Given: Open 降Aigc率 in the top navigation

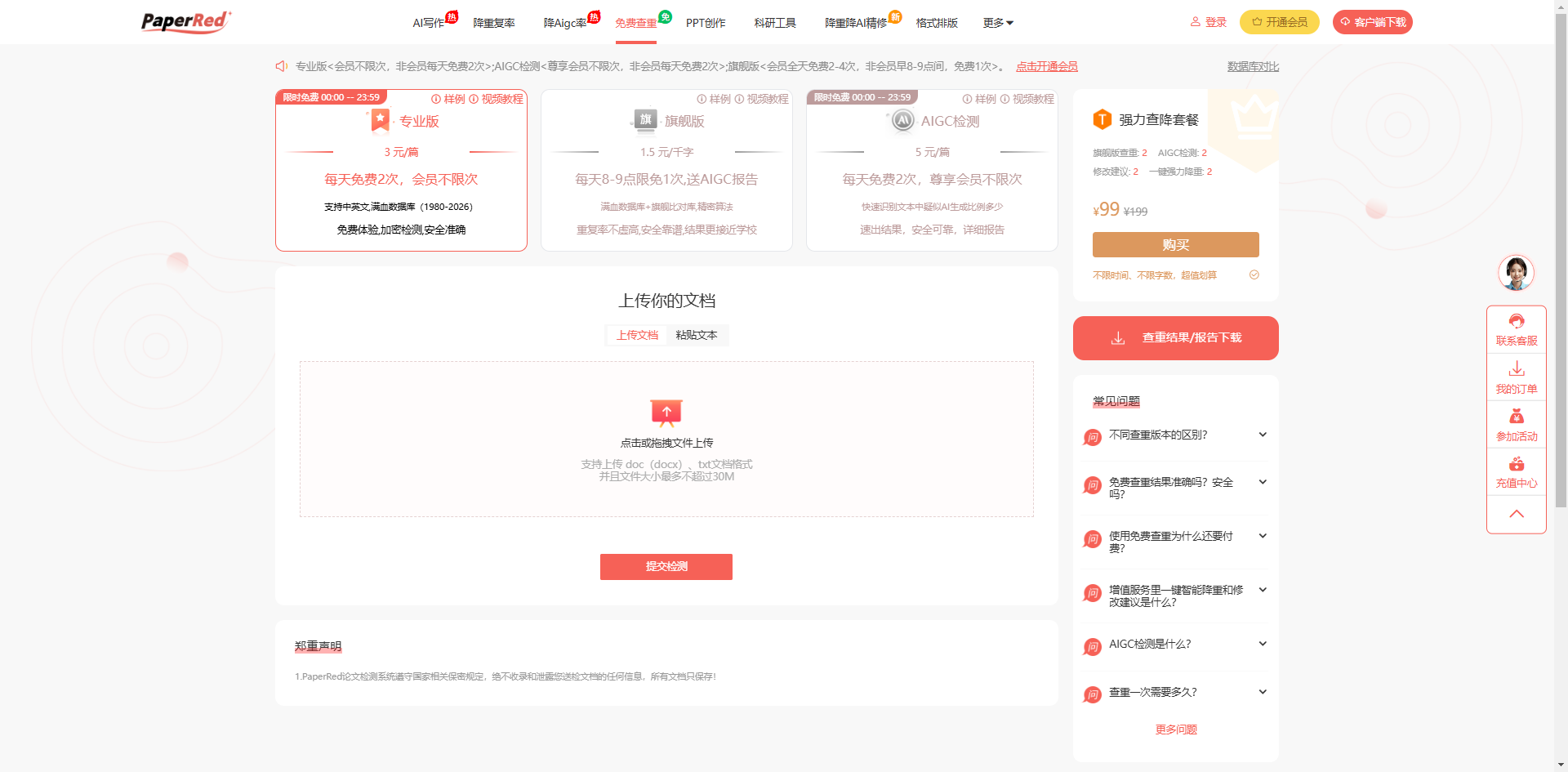Looking at the screenshot, I should tap(565, 23).
